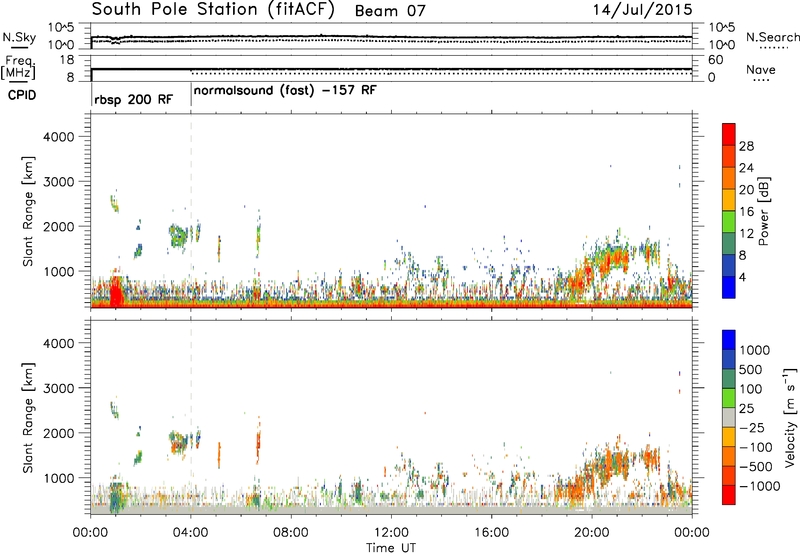Click the velocity colorbar '1000' tick label
This screenshot has height=554, width=800.
(x=755, y=350)
